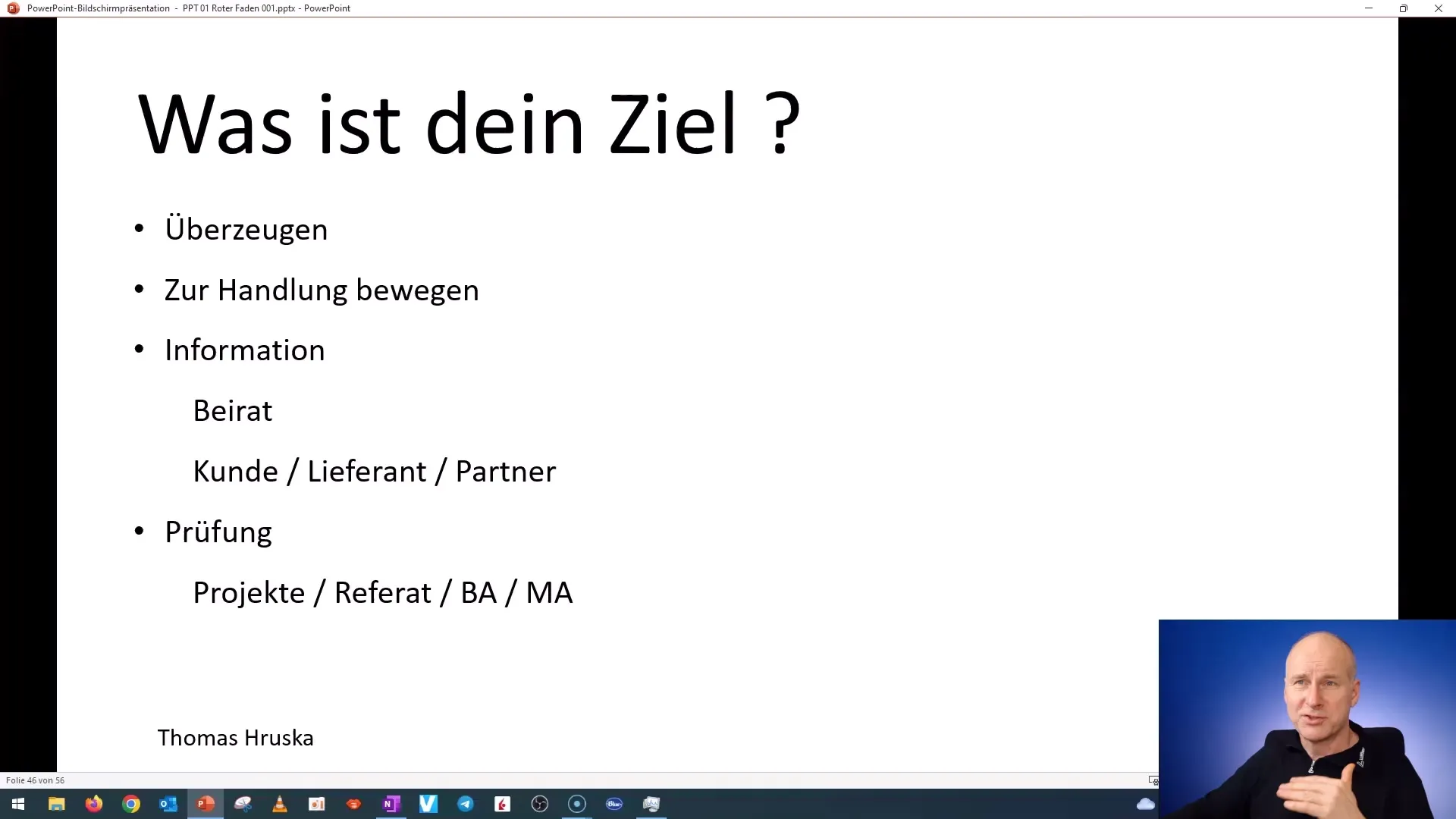Click the PowerPoint taskbar icon
The width and height of the screenshot is (1456, 819).
click(205, 804)
